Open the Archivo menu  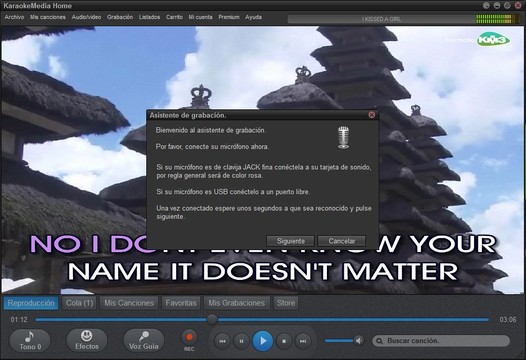(14, 17)
